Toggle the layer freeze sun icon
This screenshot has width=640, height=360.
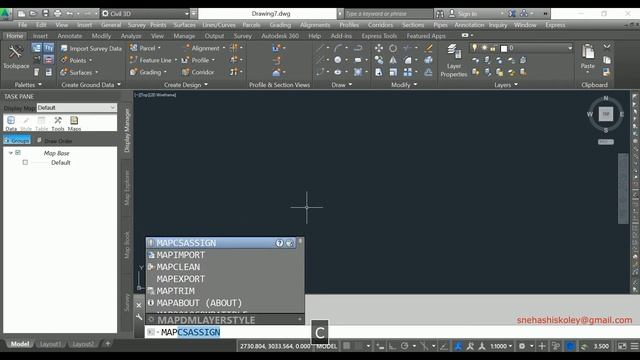pos(484,48)
